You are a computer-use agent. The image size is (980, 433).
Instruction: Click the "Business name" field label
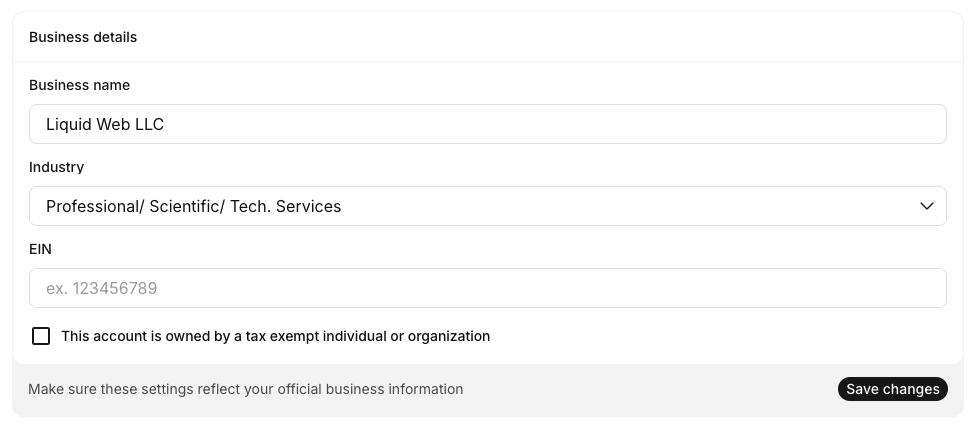pos(79,85)
